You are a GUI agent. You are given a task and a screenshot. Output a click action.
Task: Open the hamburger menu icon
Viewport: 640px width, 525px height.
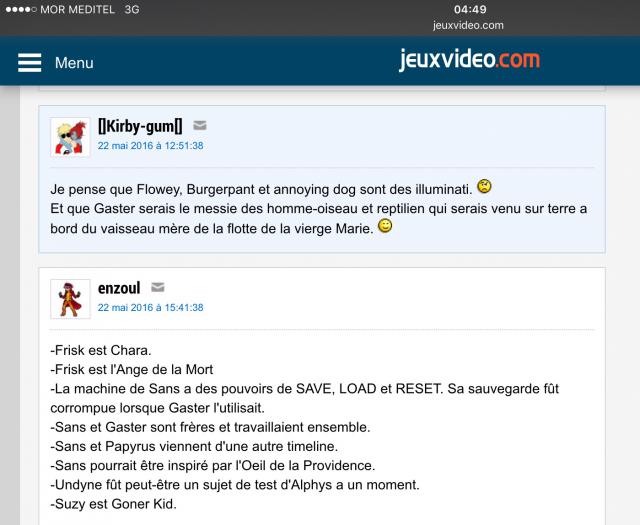[29, 63]
